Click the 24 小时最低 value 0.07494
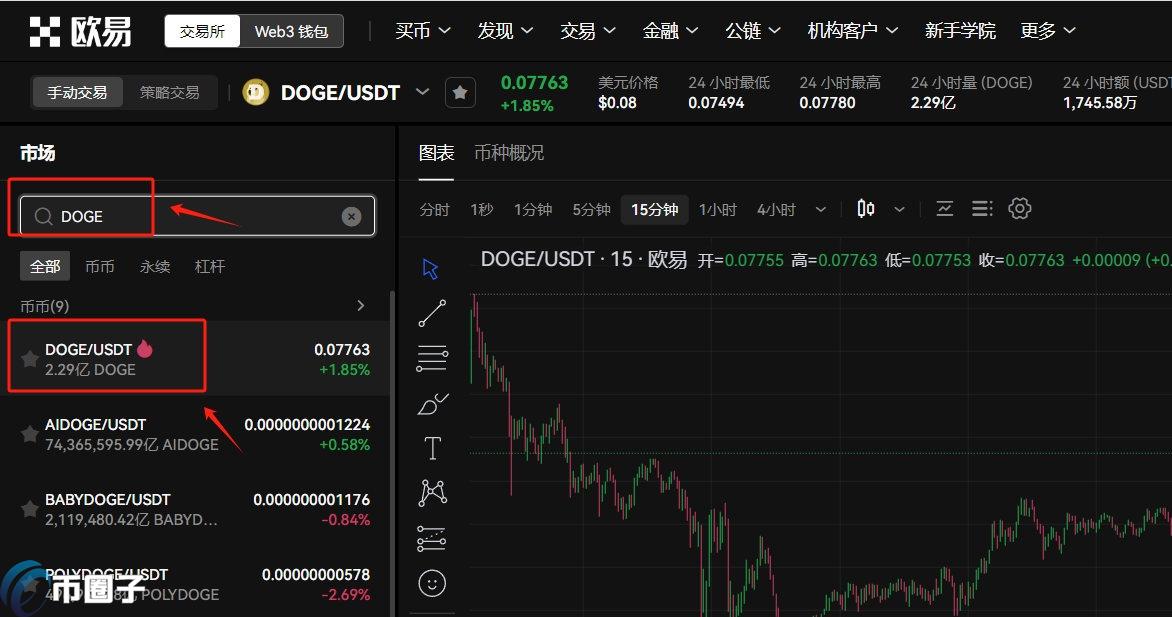The image size is (1172, 617). 716,102
